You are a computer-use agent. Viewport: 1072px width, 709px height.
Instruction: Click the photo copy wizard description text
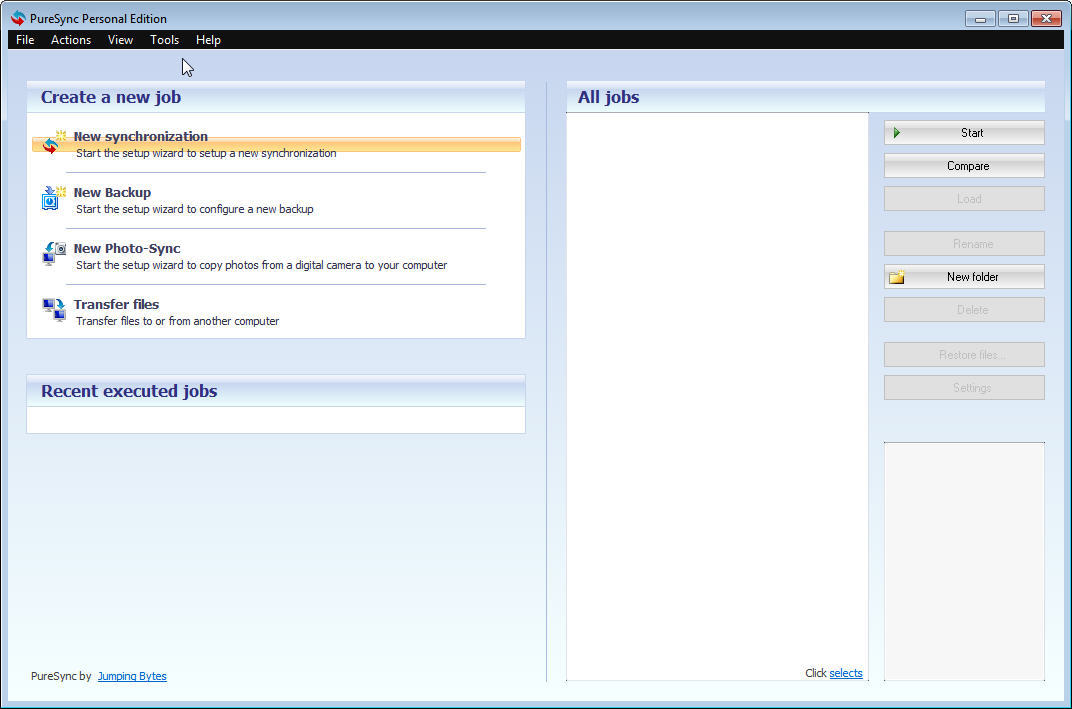point(261,265)
